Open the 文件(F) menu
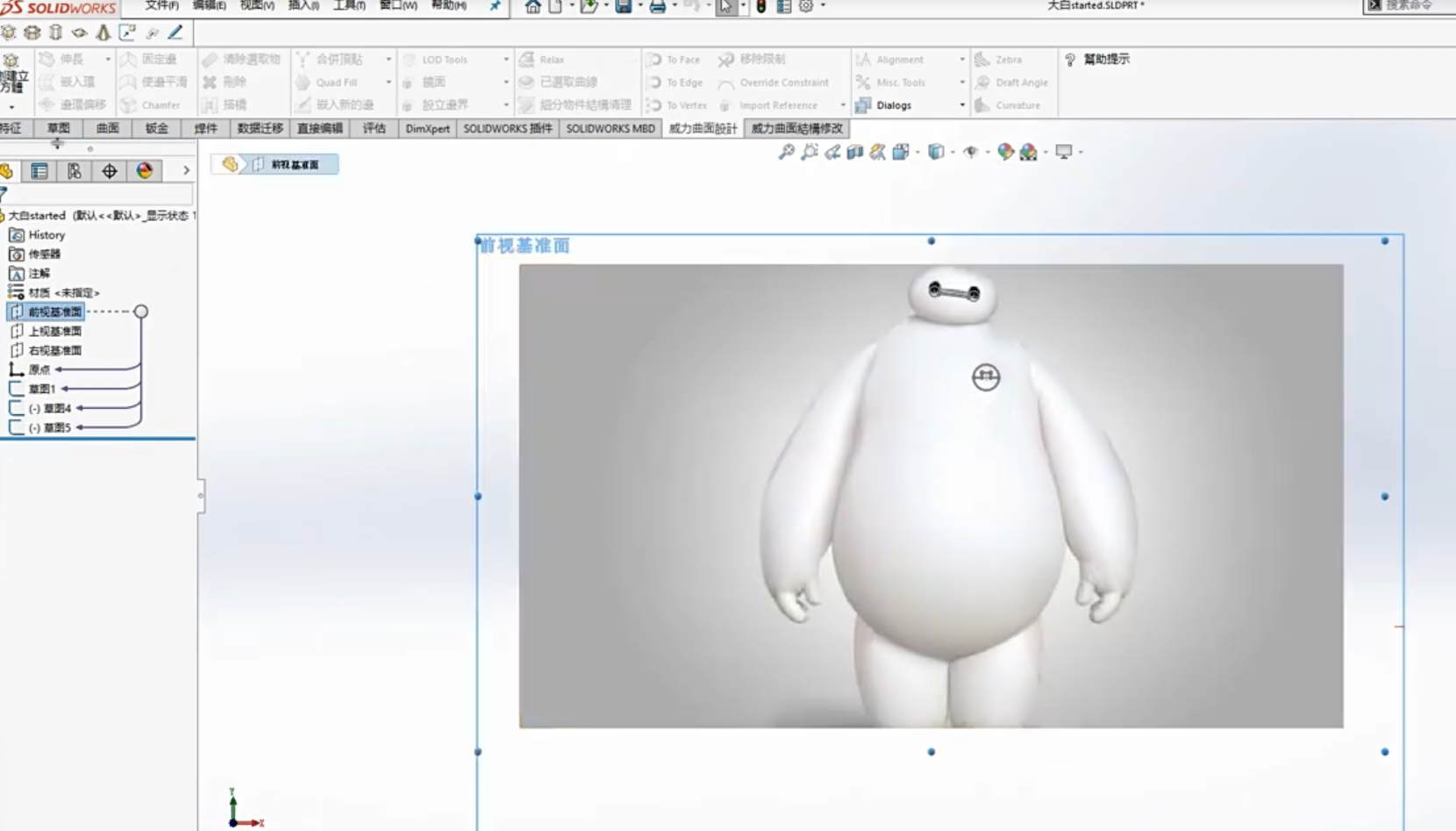The height and width of the screenshot is (831, 1456). click(161, 5)
